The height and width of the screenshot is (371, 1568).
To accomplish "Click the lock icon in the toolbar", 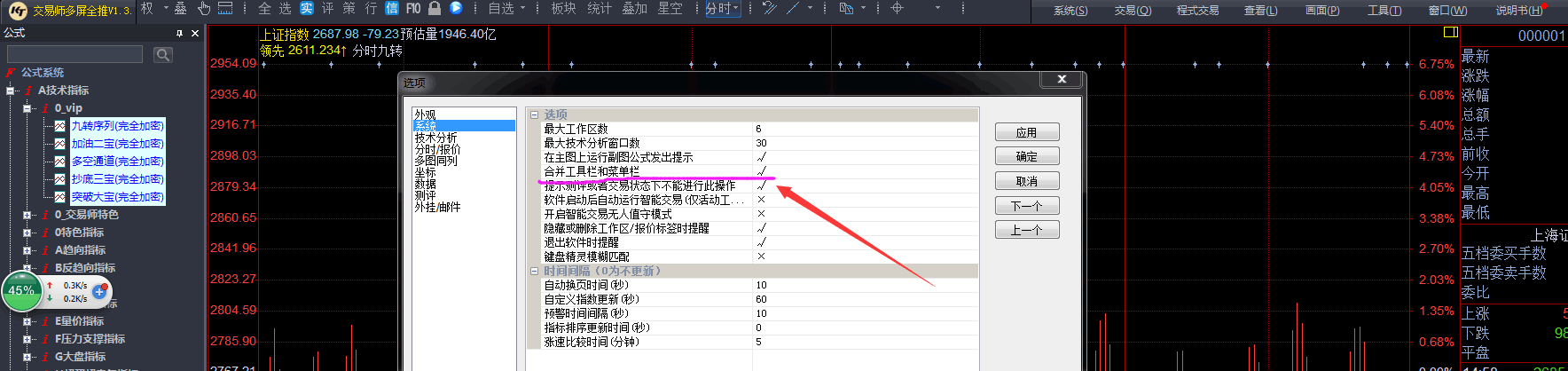I will pyautogui.click(x=435, y=8).
